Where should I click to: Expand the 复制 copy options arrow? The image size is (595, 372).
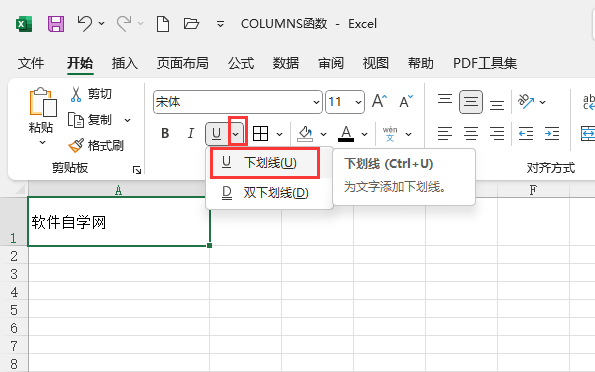point(128,120)
